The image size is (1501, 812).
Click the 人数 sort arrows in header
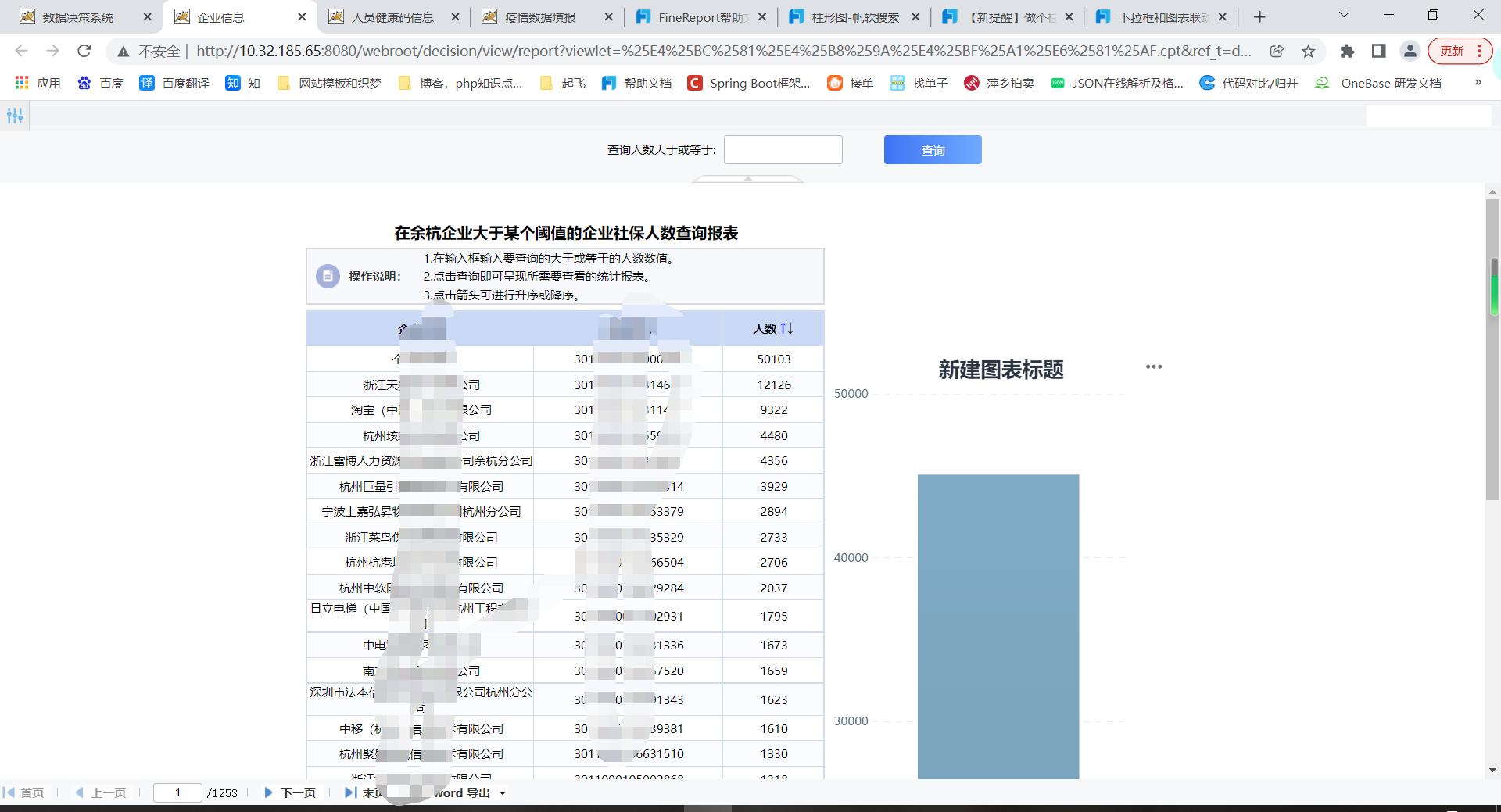[786, 328]
